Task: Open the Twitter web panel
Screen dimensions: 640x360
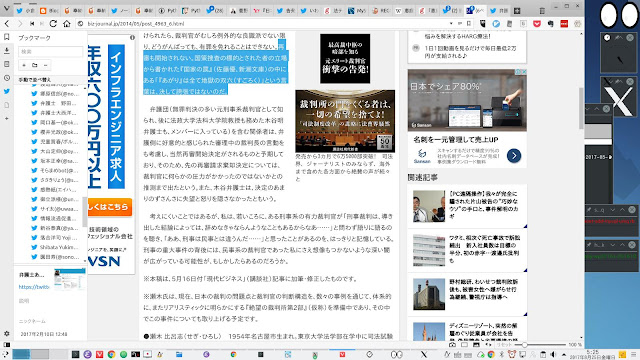Action: 7,91
